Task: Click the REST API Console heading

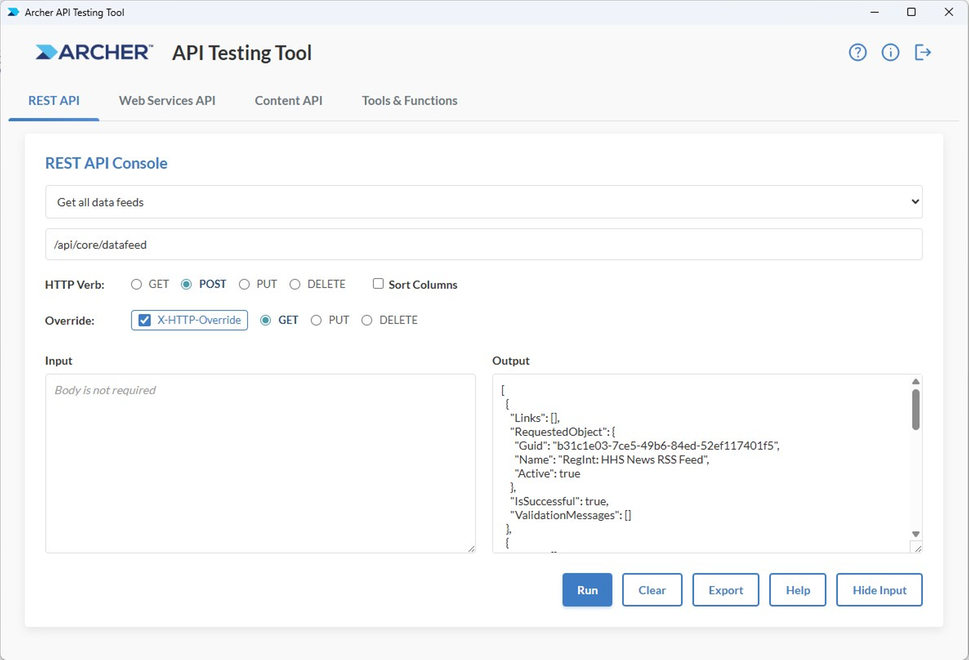Action: (106, 163)
